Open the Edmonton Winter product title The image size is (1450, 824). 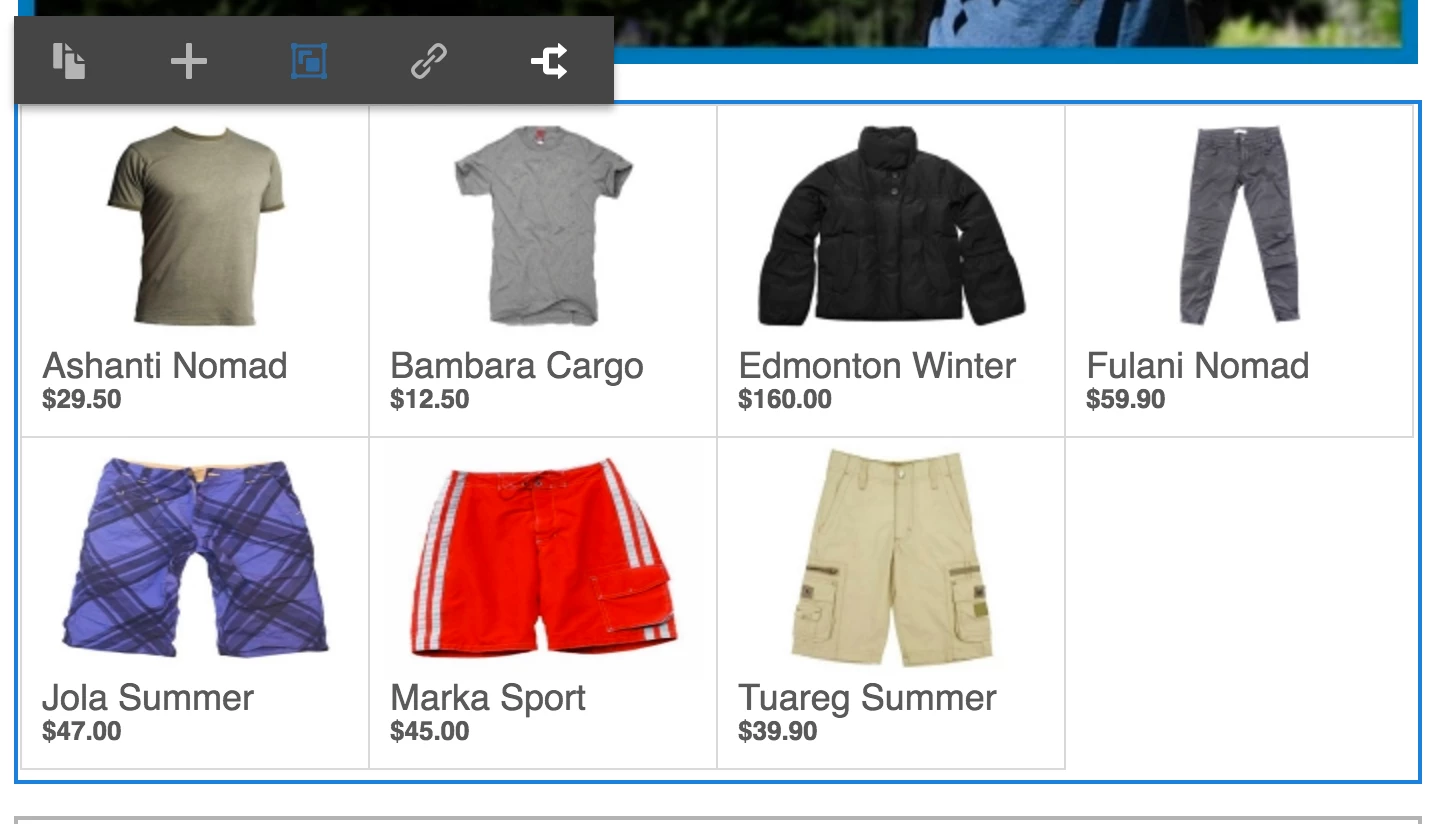click(877, 365)
